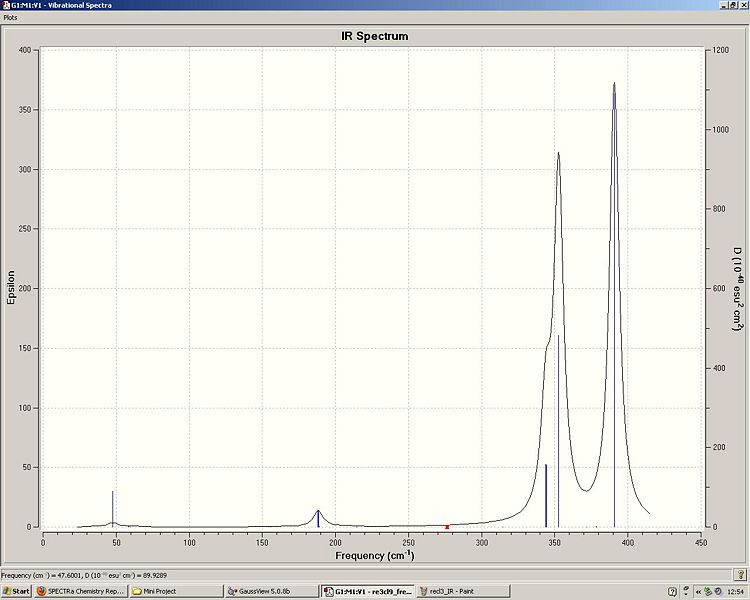The height and width of the screenshot is (600, 750).
Task: Click the 400 tick on Epsilon axis
Action: pos(25,50)
